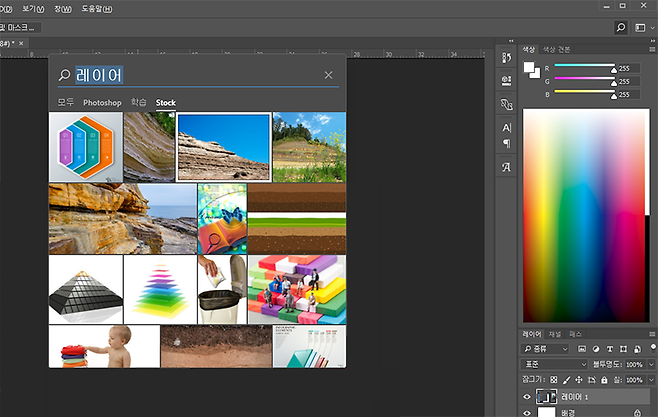Image resolution: width=658 pixels, height=417 pixels.
Task: Open the layer blend mode dropdown 표준
Action: click(554, 364)
